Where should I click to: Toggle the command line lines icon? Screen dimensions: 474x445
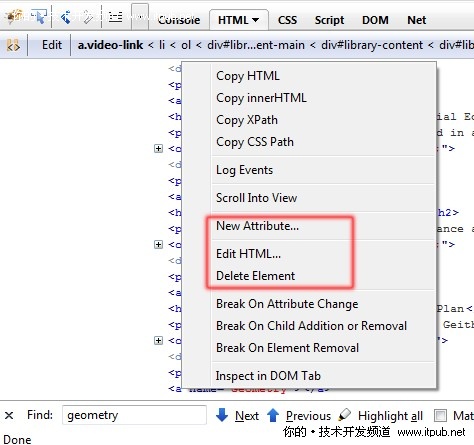click(x=115, y=17)
